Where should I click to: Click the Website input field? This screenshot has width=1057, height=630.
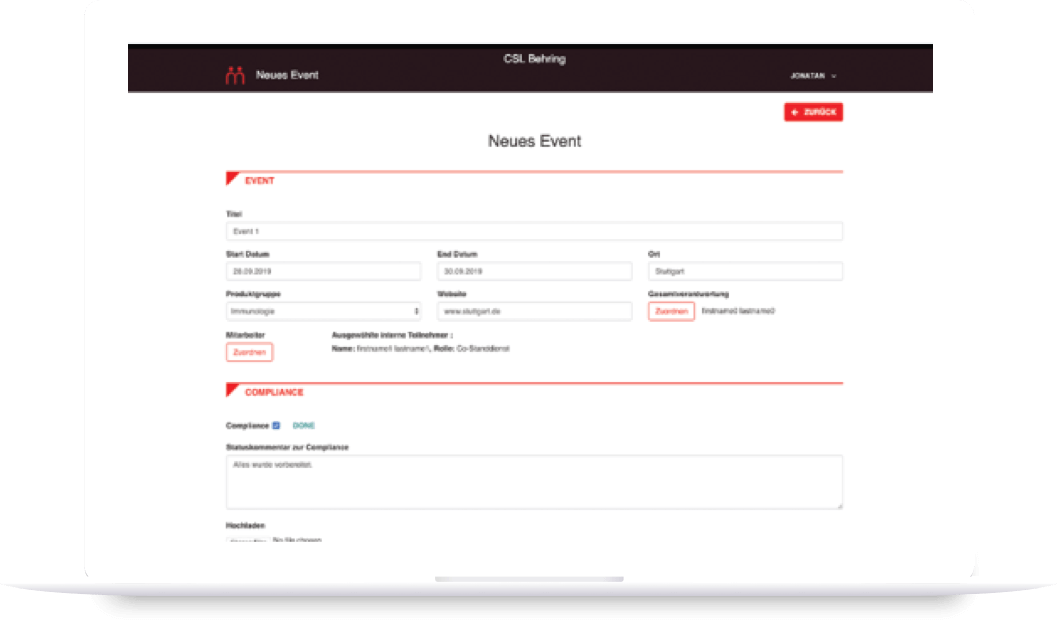coord(534,311)
